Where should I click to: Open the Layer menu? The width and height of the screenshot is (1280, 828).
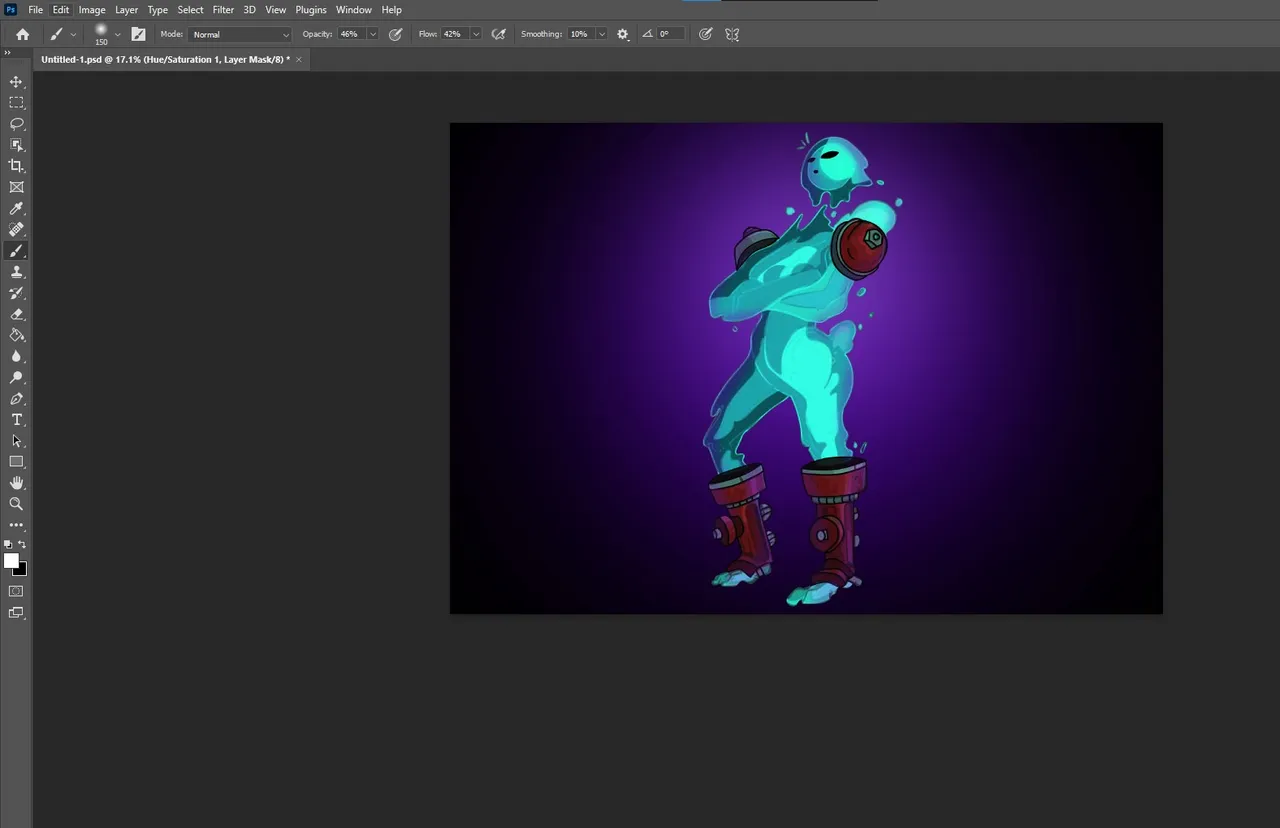[126, 10]
